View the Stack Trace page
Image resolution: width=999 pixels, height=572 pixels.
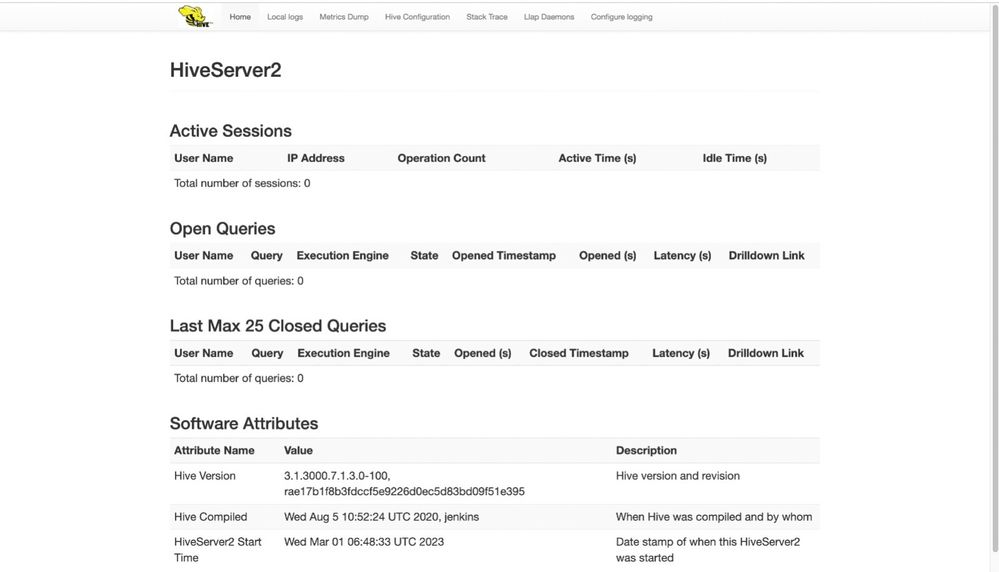(x=487, y=17)
